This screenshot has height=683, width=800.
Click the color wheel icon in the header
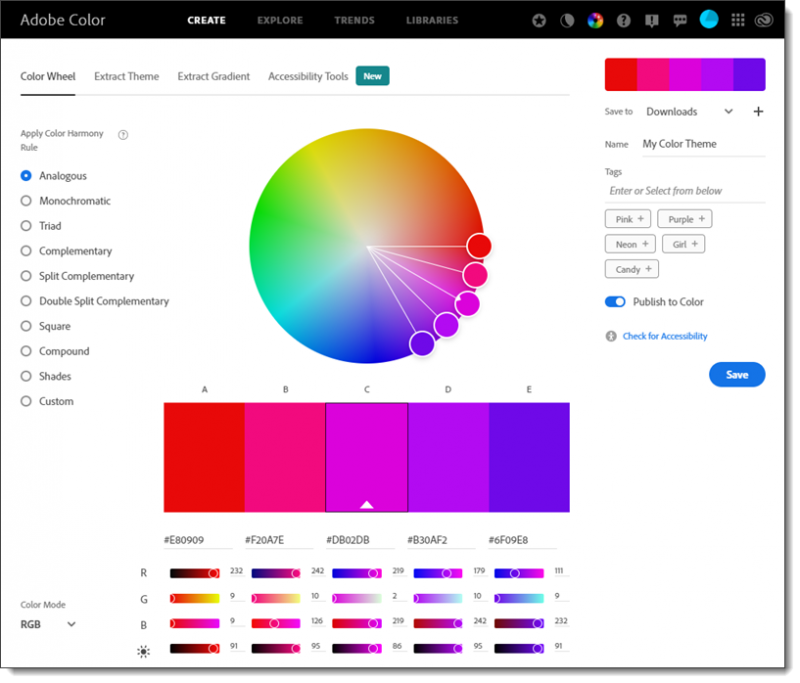pyautogui.click(x=595, y=20)
